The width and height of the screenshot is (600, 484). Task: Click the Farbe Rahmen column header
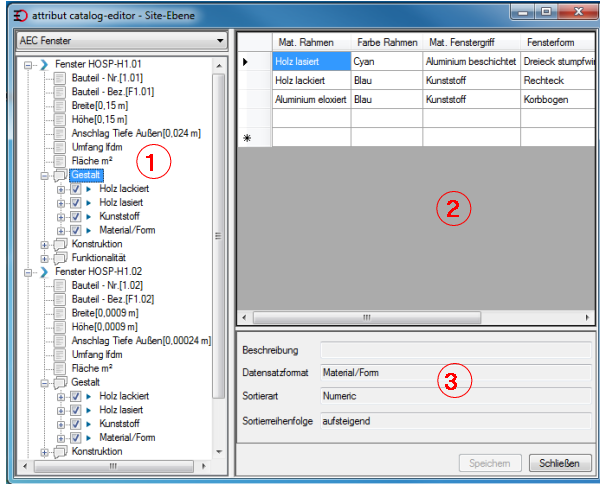(x=387, y=42)
